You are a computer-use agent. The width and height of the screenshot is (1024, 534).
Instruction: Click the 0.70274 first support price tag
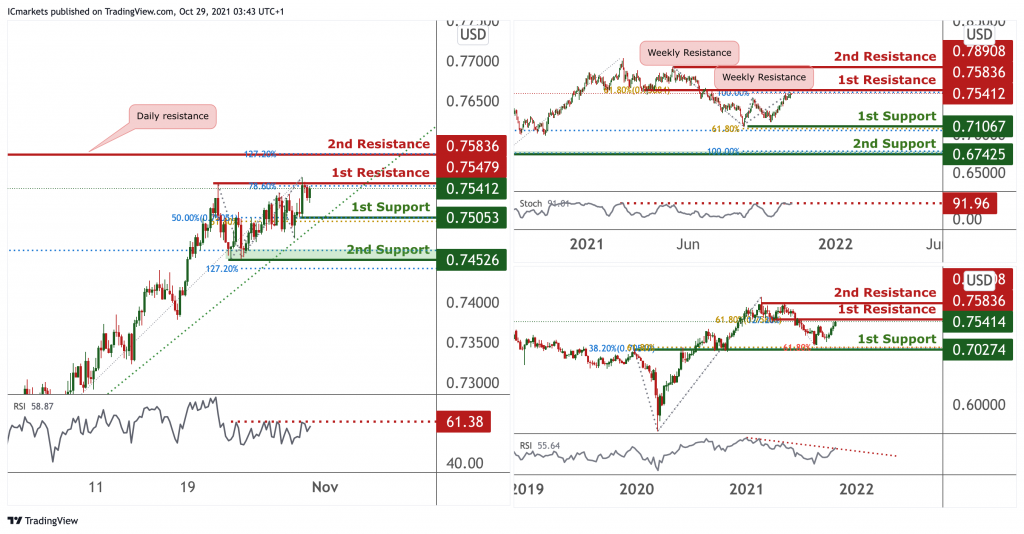click(979, 349)
